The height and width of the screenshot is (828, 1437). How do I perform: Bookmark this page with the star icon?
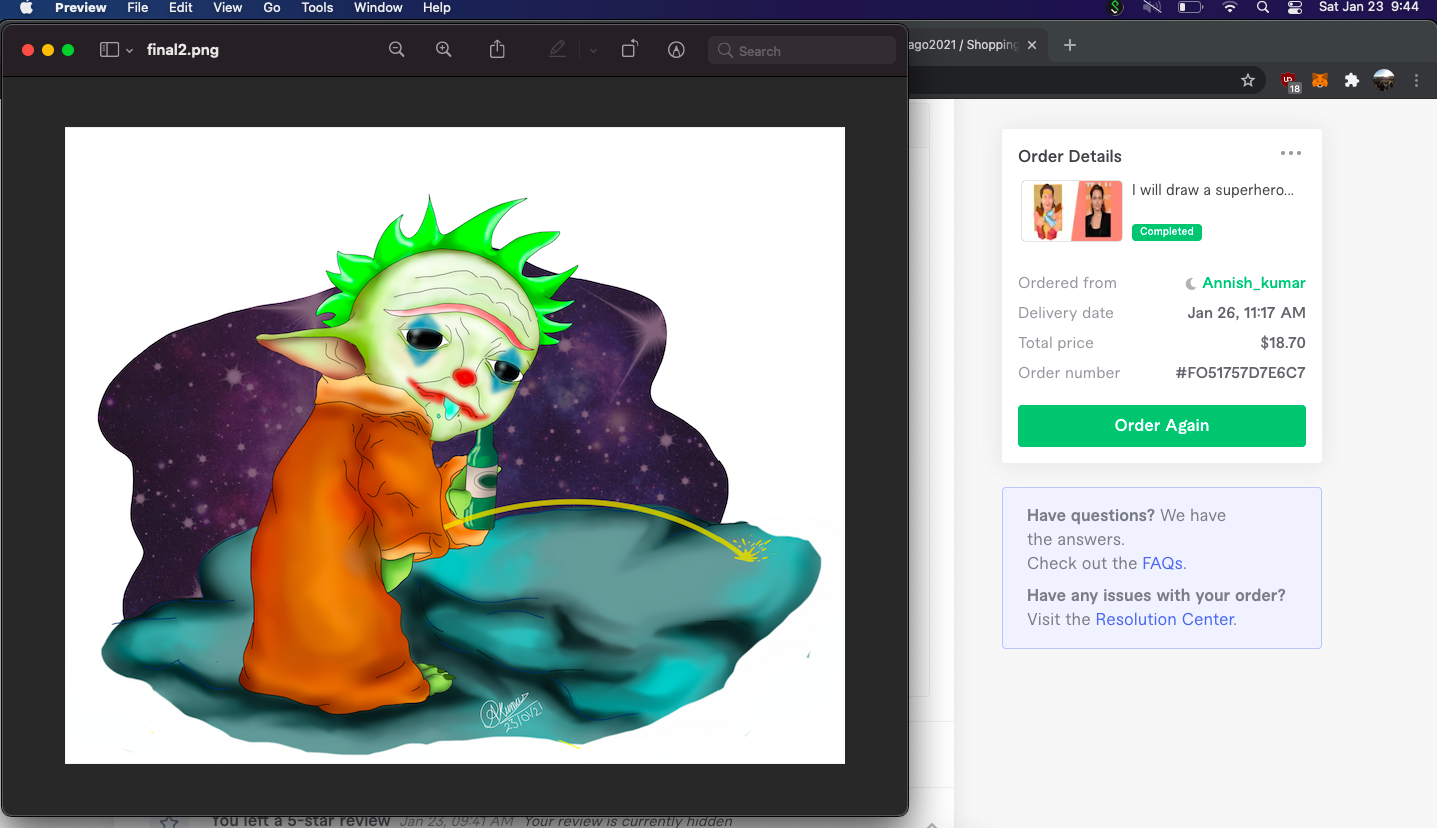coord(1248,80)
